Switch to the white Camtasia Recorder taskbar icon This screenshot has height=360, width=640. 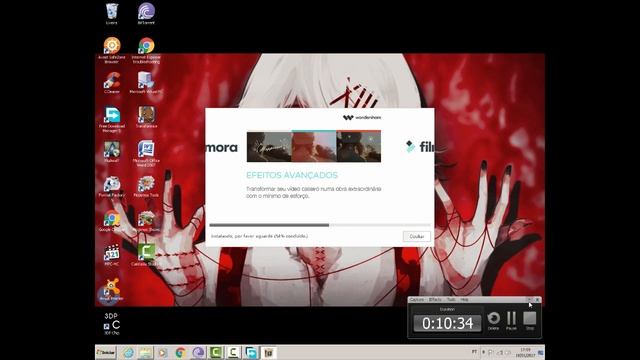(233, 353)
